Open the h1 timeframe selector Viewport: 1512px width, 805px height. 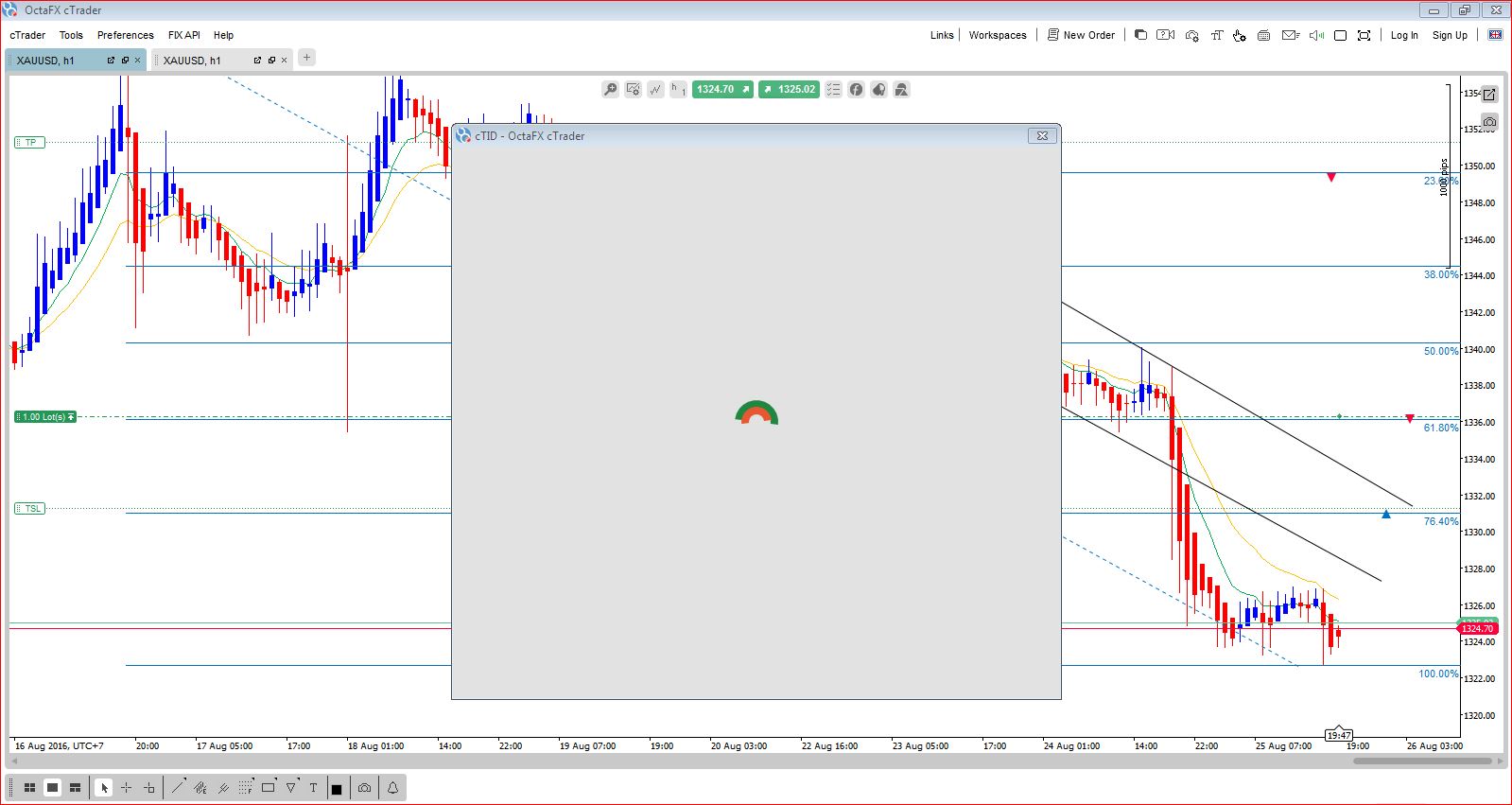pos(677,89)
